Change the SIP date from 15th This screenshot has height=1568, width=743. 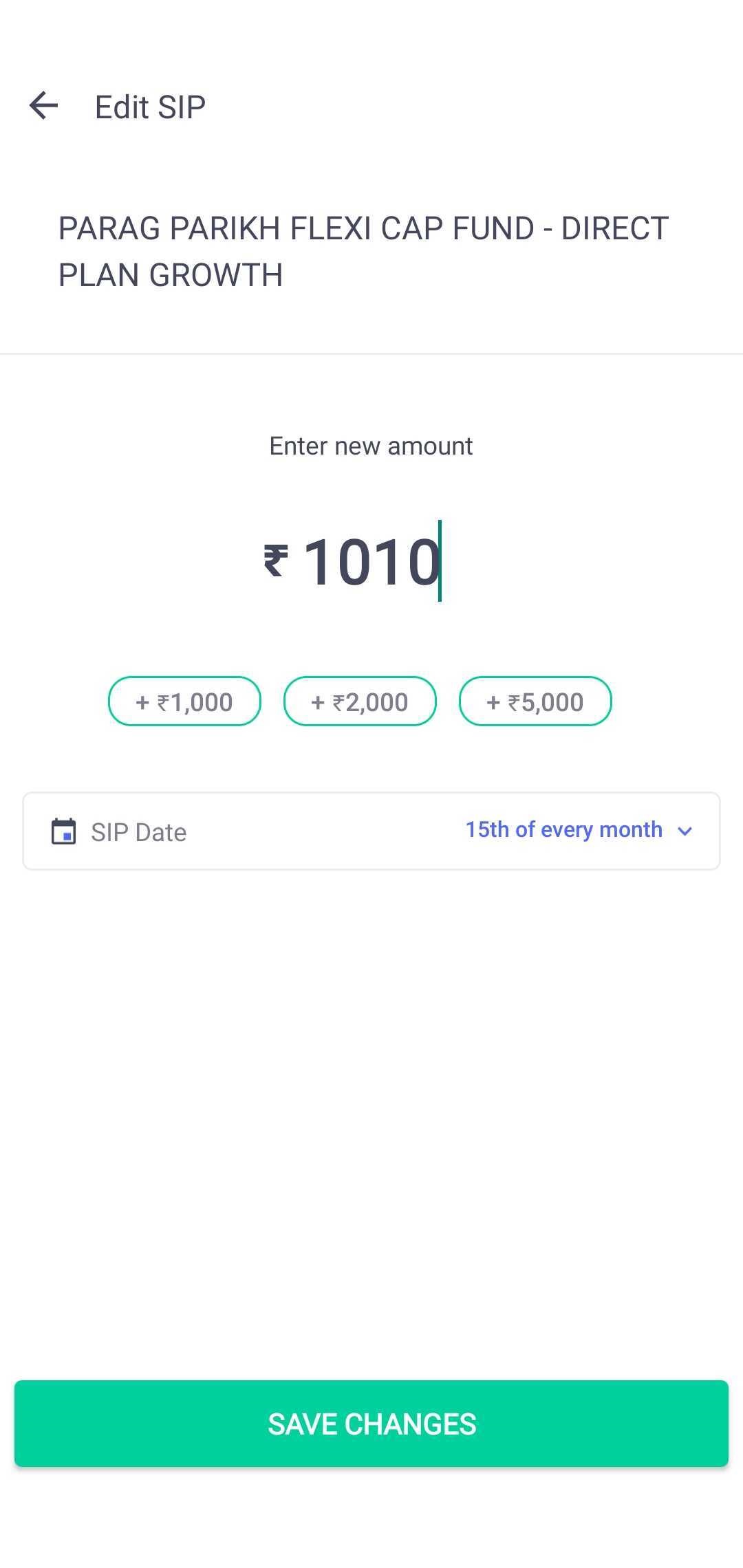pos(564,829)
